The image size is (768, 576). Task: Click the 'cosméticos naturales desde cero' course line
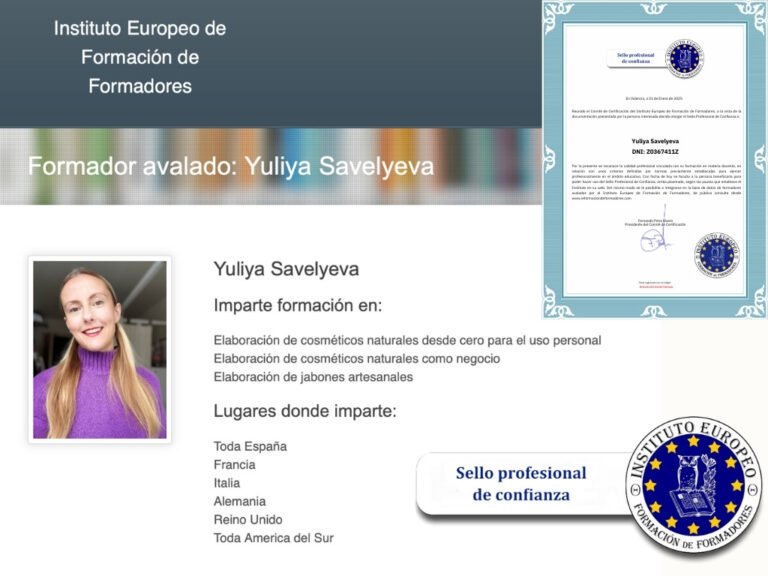pos(407,340)
